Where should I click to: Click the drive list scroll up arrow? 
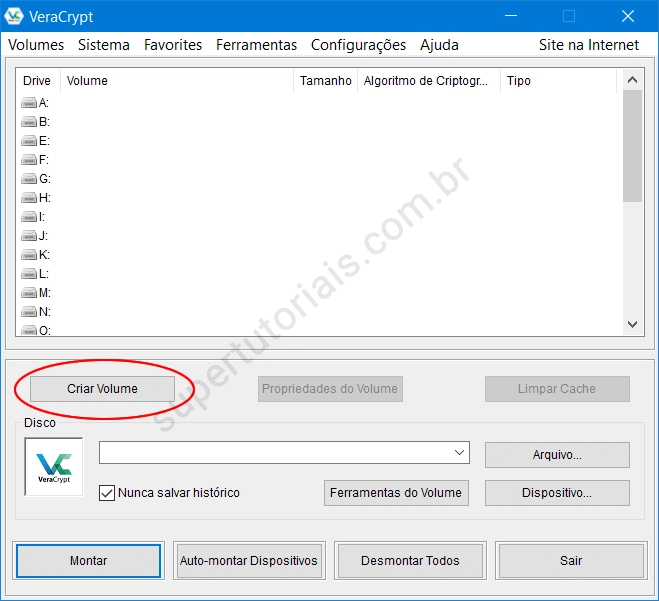[633, 80]
